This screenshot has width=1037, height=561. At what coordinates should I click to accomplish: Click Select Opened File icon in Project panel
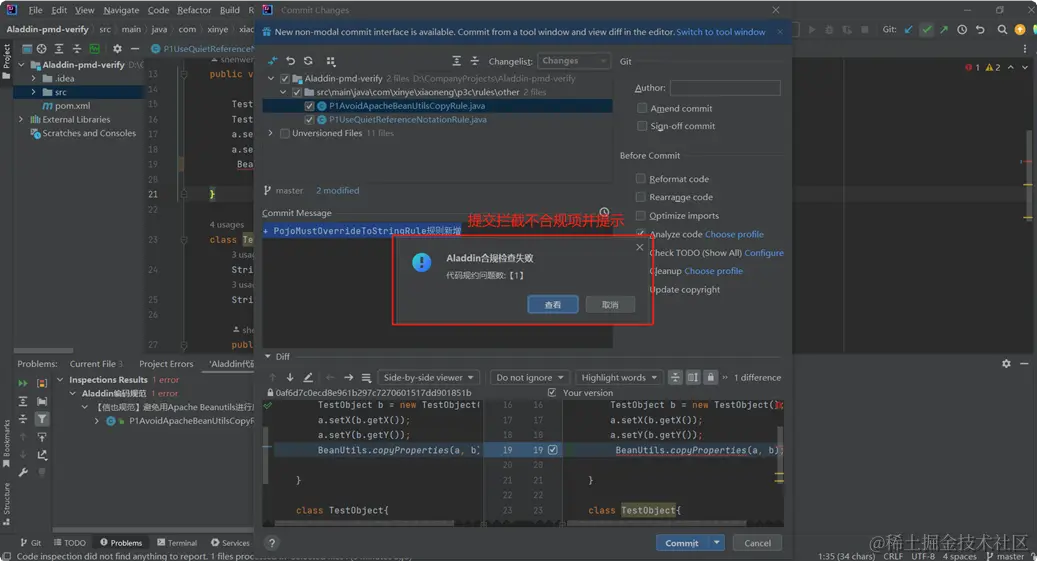click(42, 48)
